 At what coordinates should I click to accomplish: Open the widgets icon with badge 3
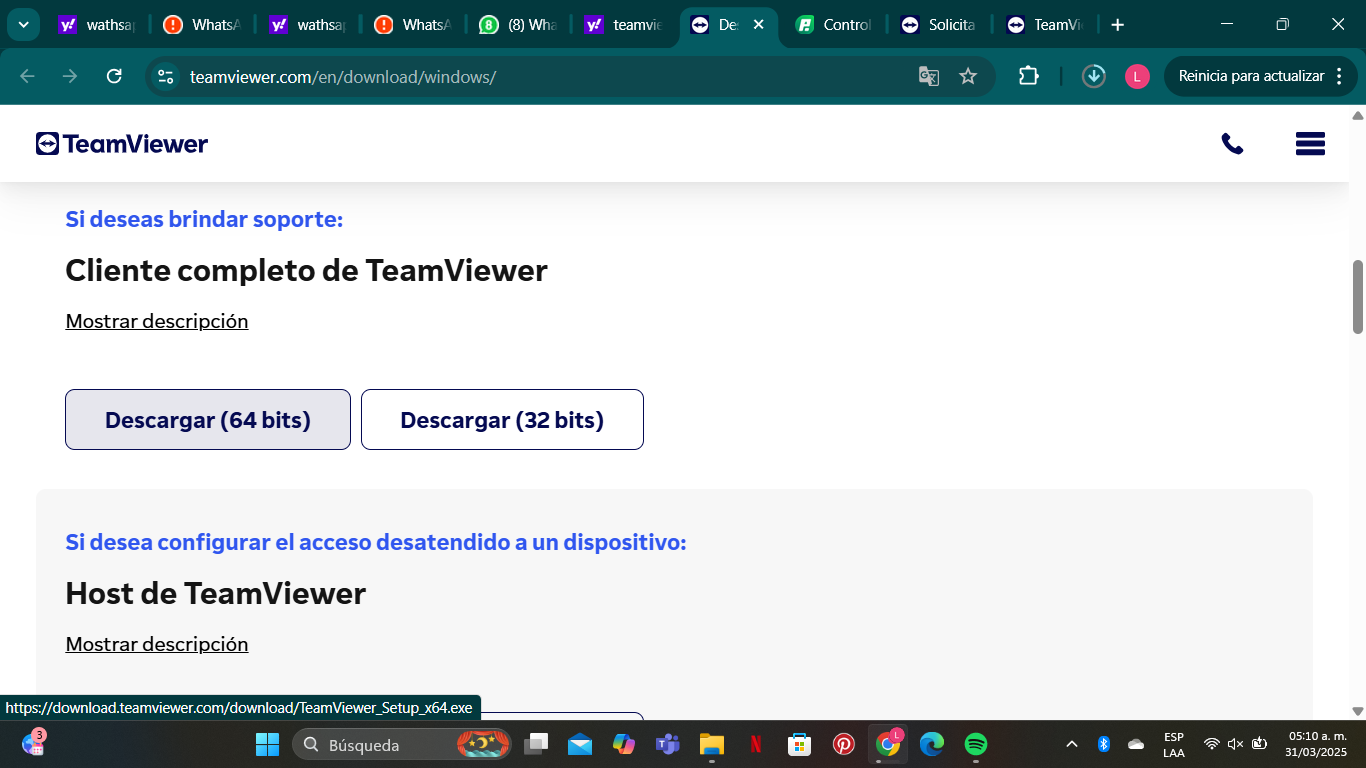(33, 743)
